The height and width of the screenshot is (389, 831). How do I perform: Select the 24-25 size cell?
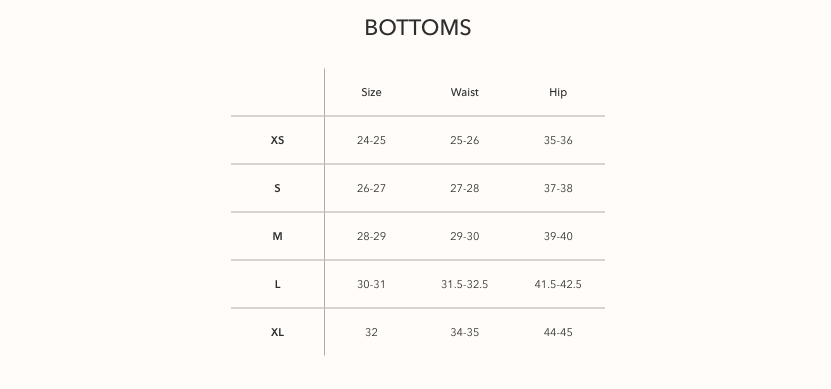[371, 140]
